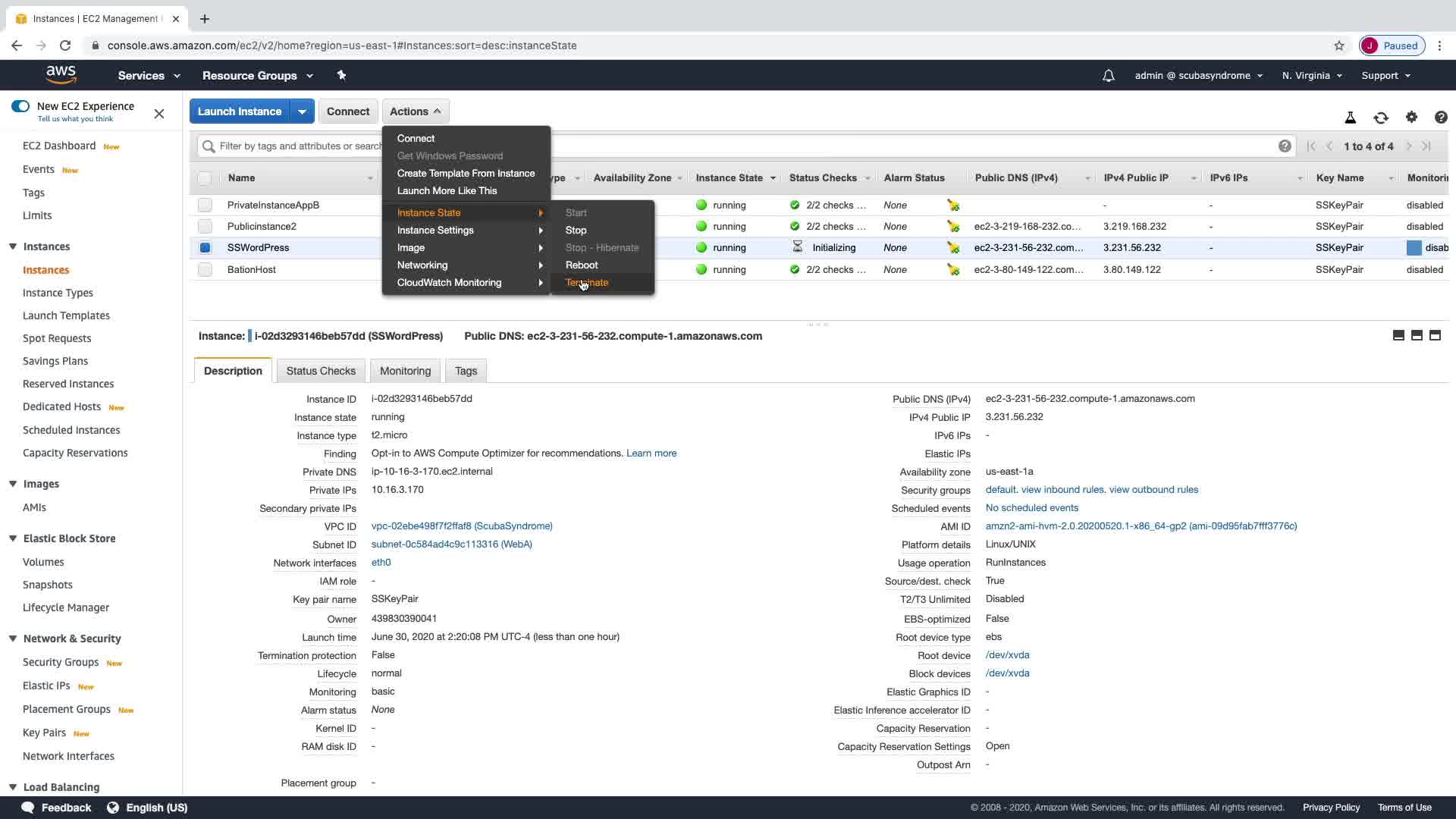Maximize details pane with rightmost layout icon

(1435, 336)
